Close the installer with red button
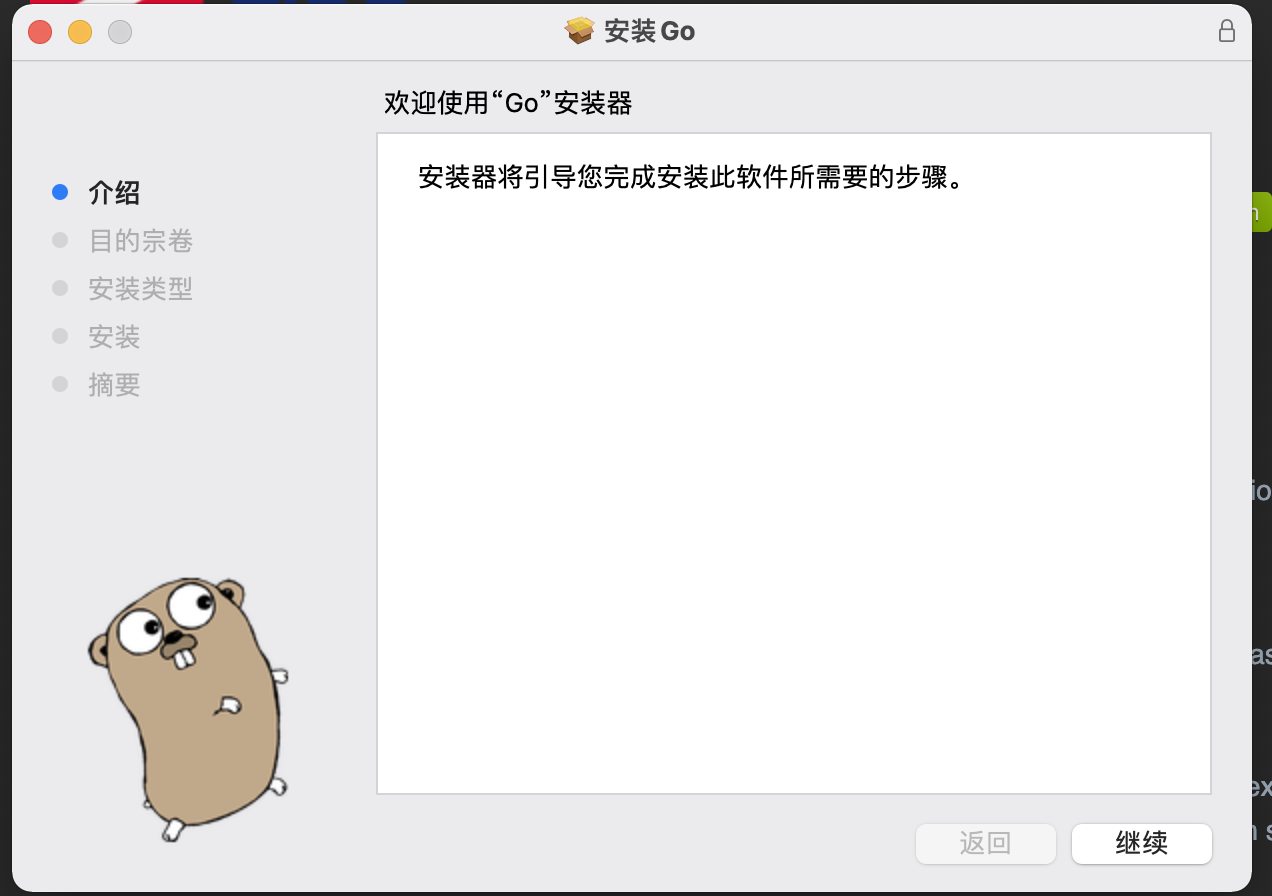This screenshot has height=896, width=1272. tap(40, 32)
